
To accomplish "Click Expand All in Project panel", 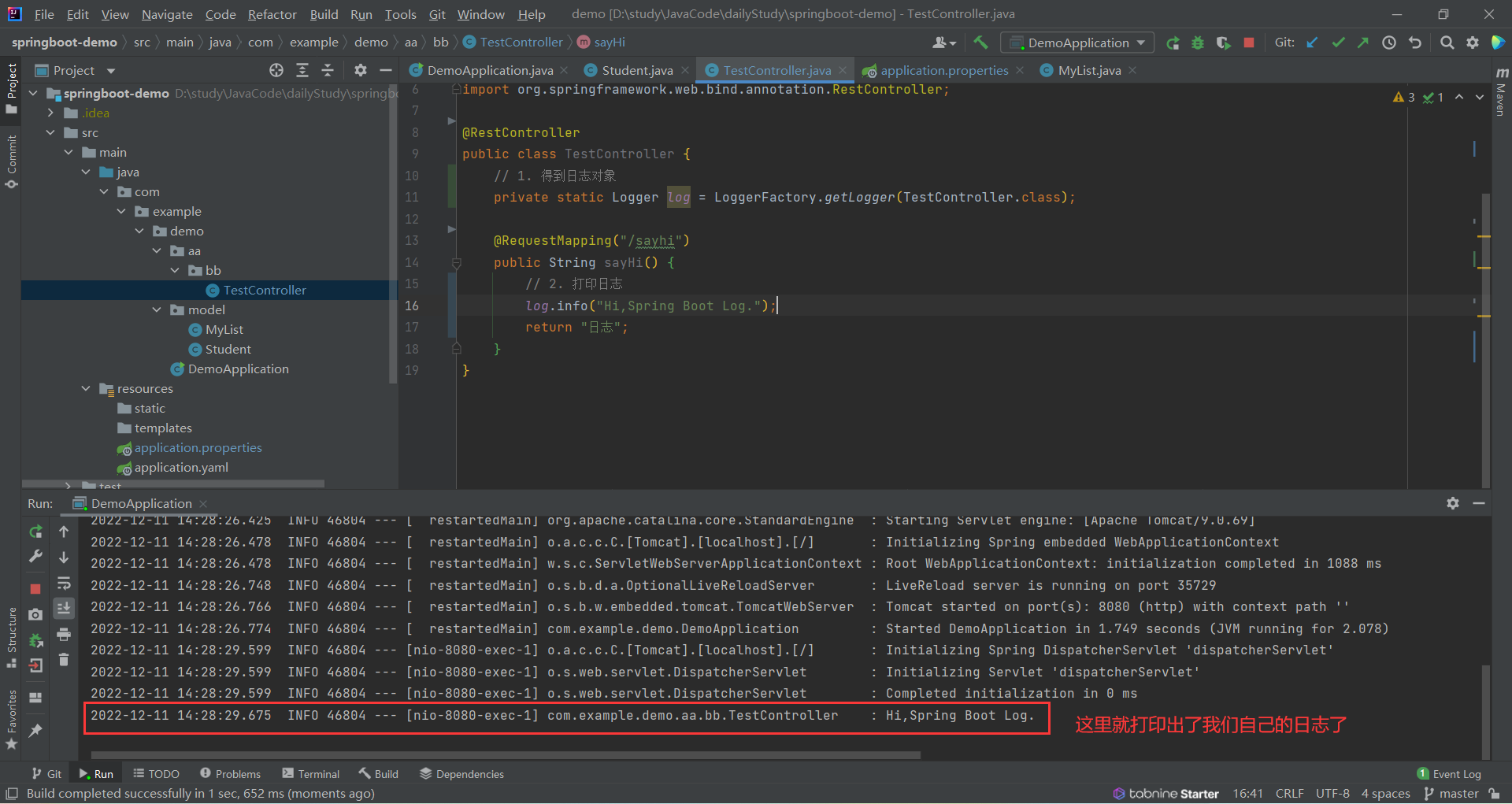I will 302,70.
